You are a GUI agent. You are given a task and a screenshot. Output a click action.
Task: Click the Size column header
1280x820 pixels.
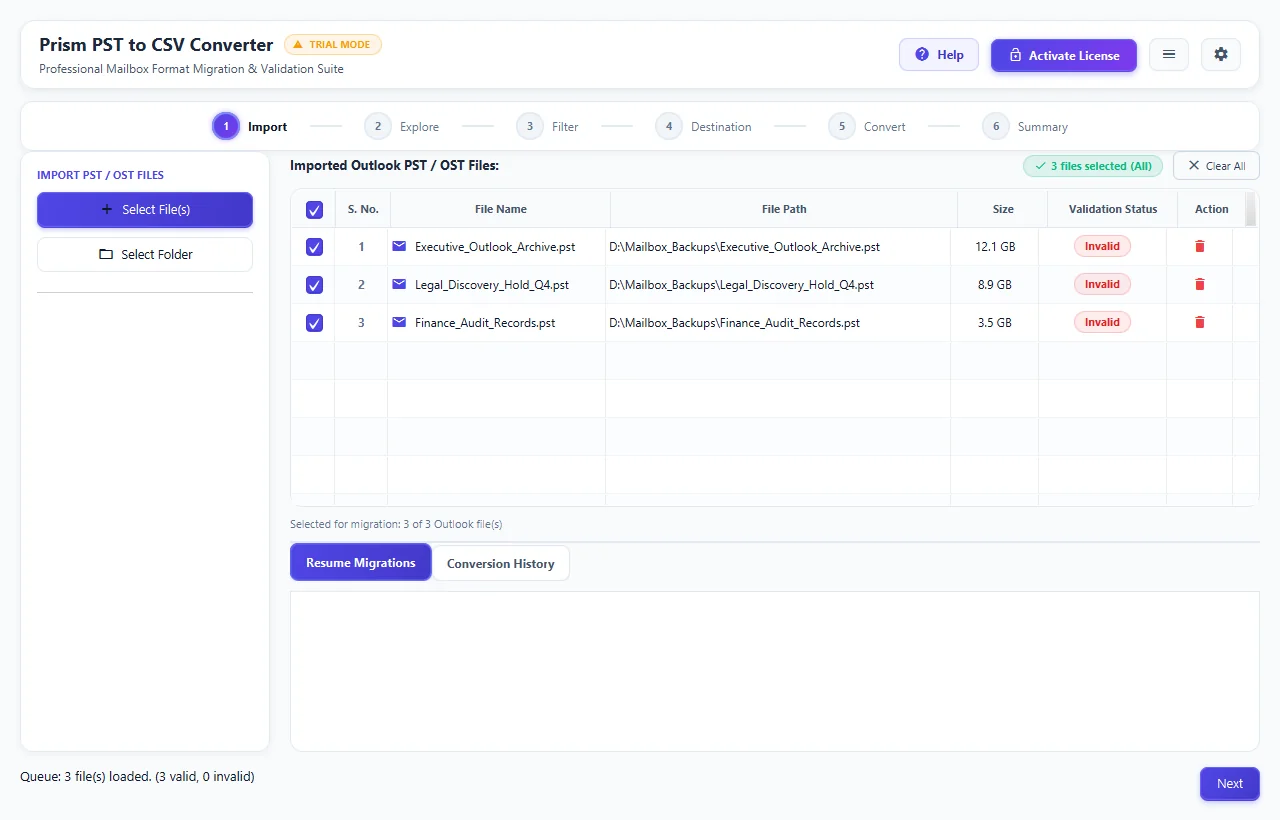pyautogui.click(x=1003, y=209)
